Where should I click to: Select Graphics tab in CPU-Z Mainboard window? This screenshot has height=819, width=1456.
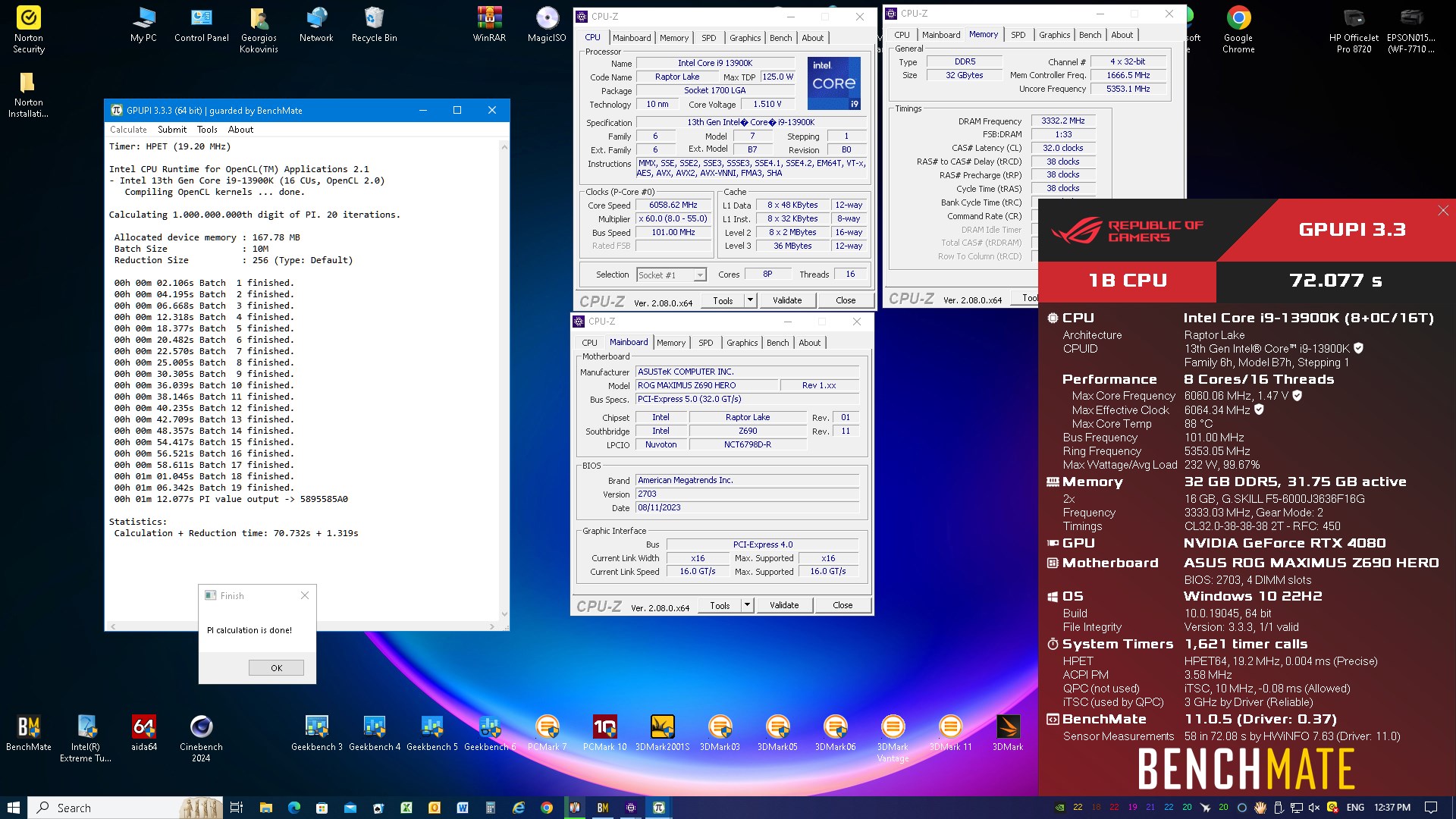pyautogui.click(x=742, y=343)
